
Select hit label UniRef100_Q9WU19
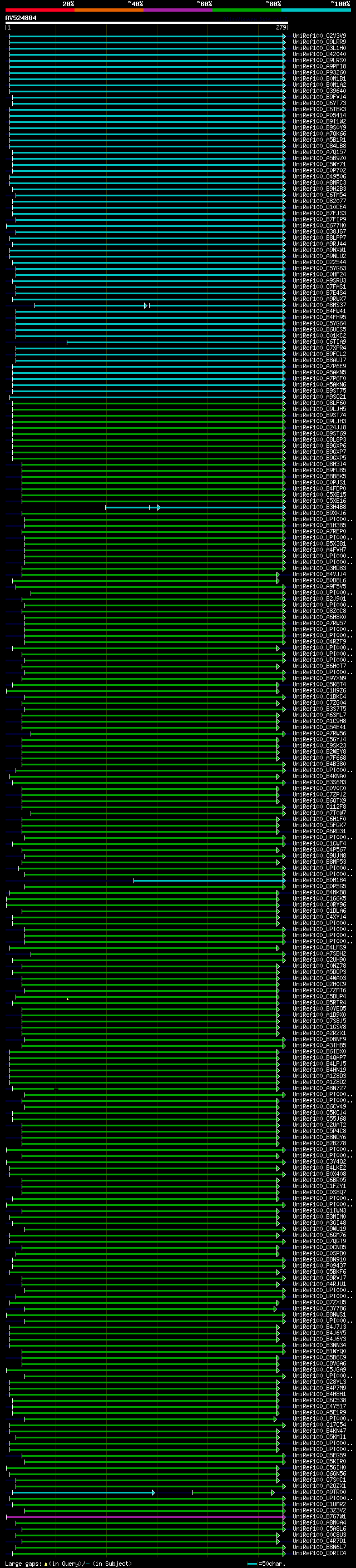tap(319, 1229)
